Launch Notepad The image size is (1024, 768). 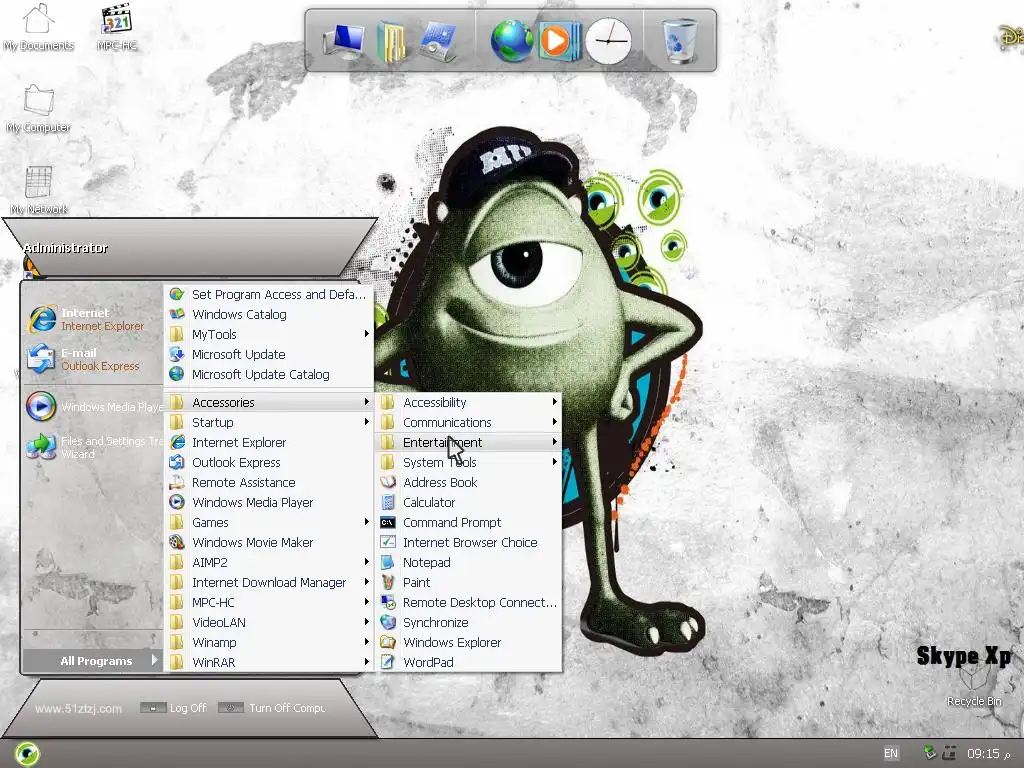[x=469, y=562]
